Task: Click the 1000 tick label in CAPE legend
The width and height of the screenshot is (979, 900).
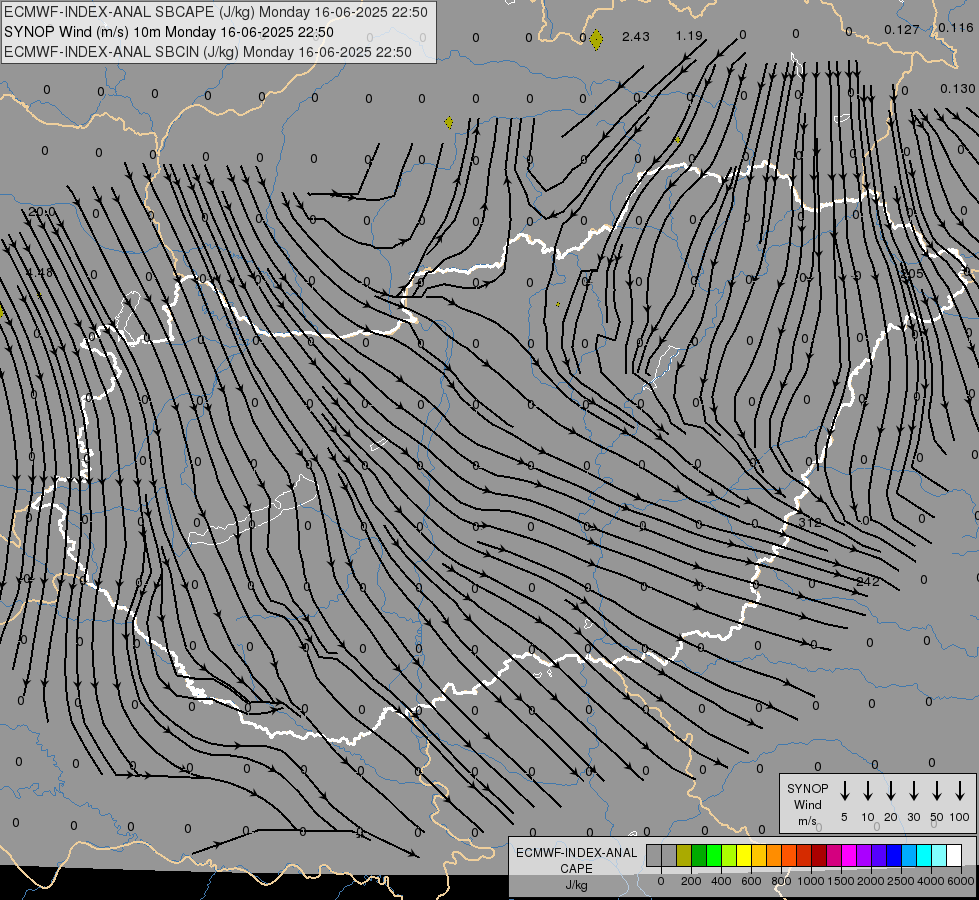Action: (811, 881)
